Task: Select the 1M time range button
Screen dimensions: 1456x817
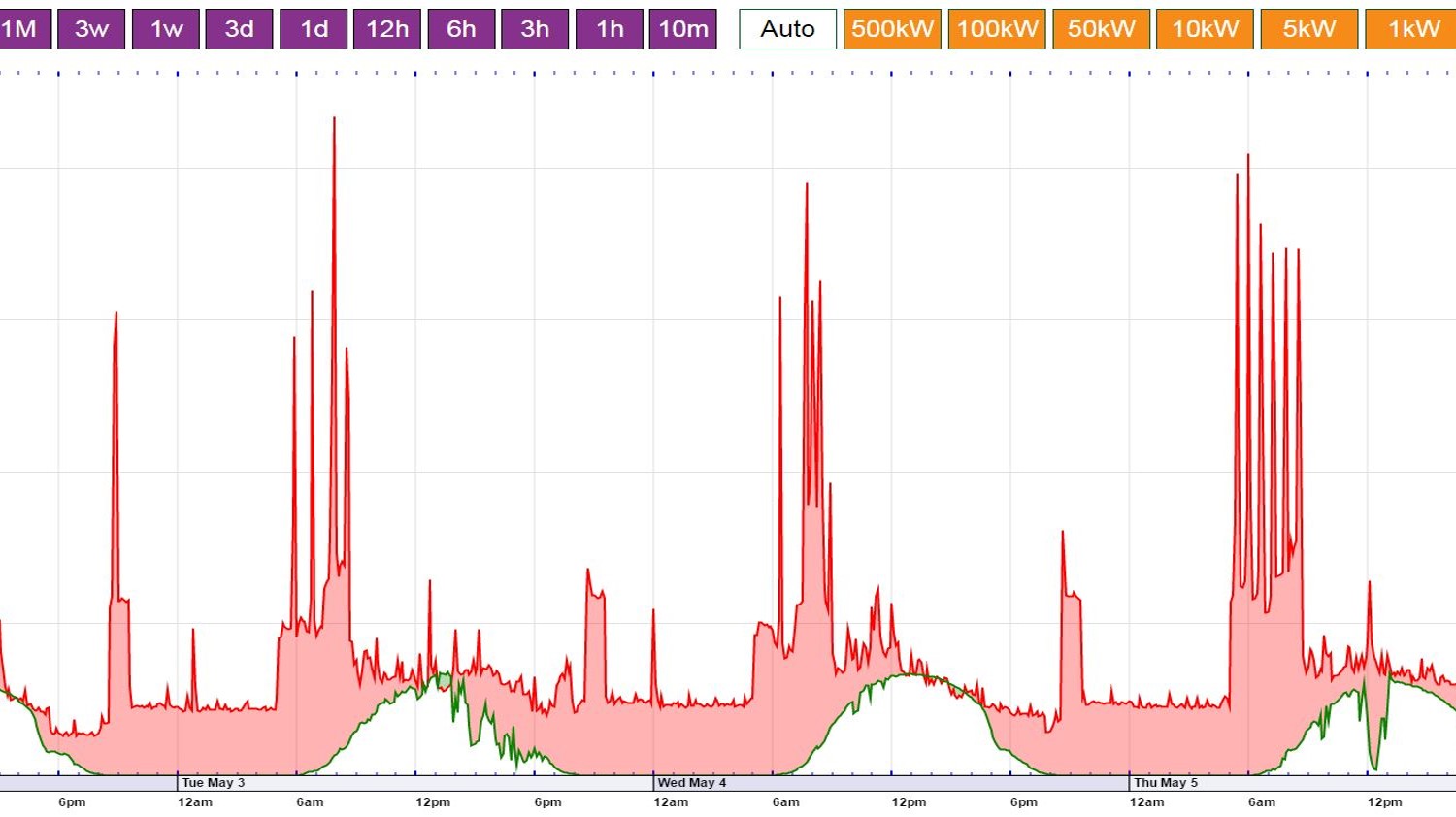Action: pos(23,29)
